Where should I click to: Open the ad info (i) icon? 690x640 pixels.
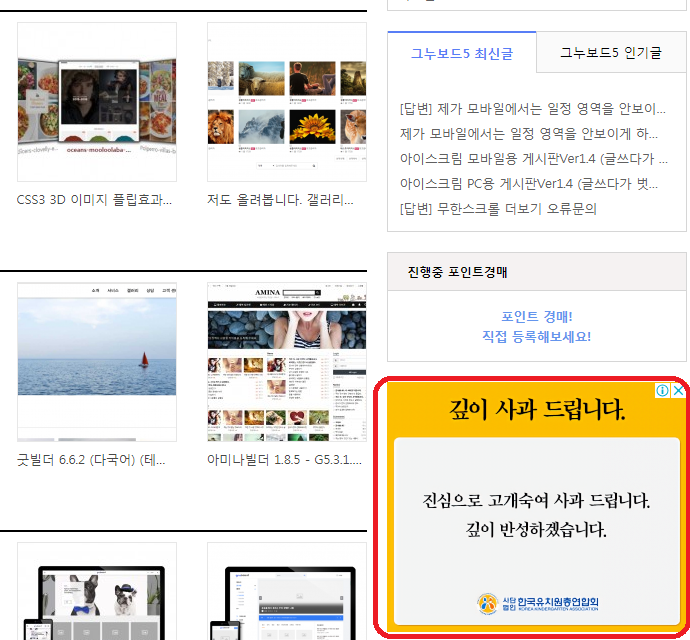coord(662,390)
